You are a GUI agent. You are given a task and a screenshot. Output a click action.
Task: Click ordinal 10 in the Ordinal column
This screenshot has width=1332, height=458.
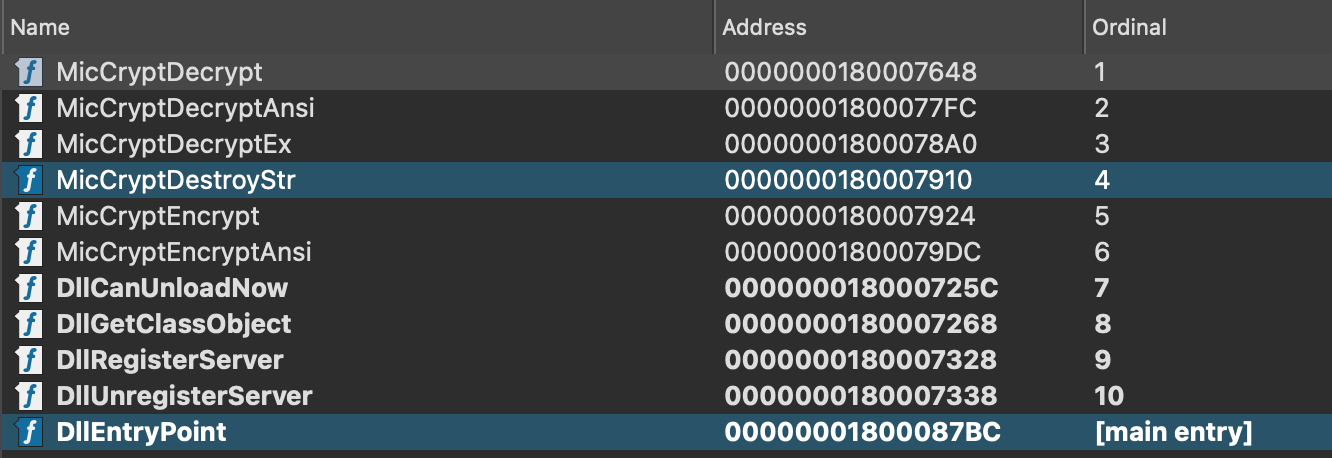click(x=1109, y=396)
